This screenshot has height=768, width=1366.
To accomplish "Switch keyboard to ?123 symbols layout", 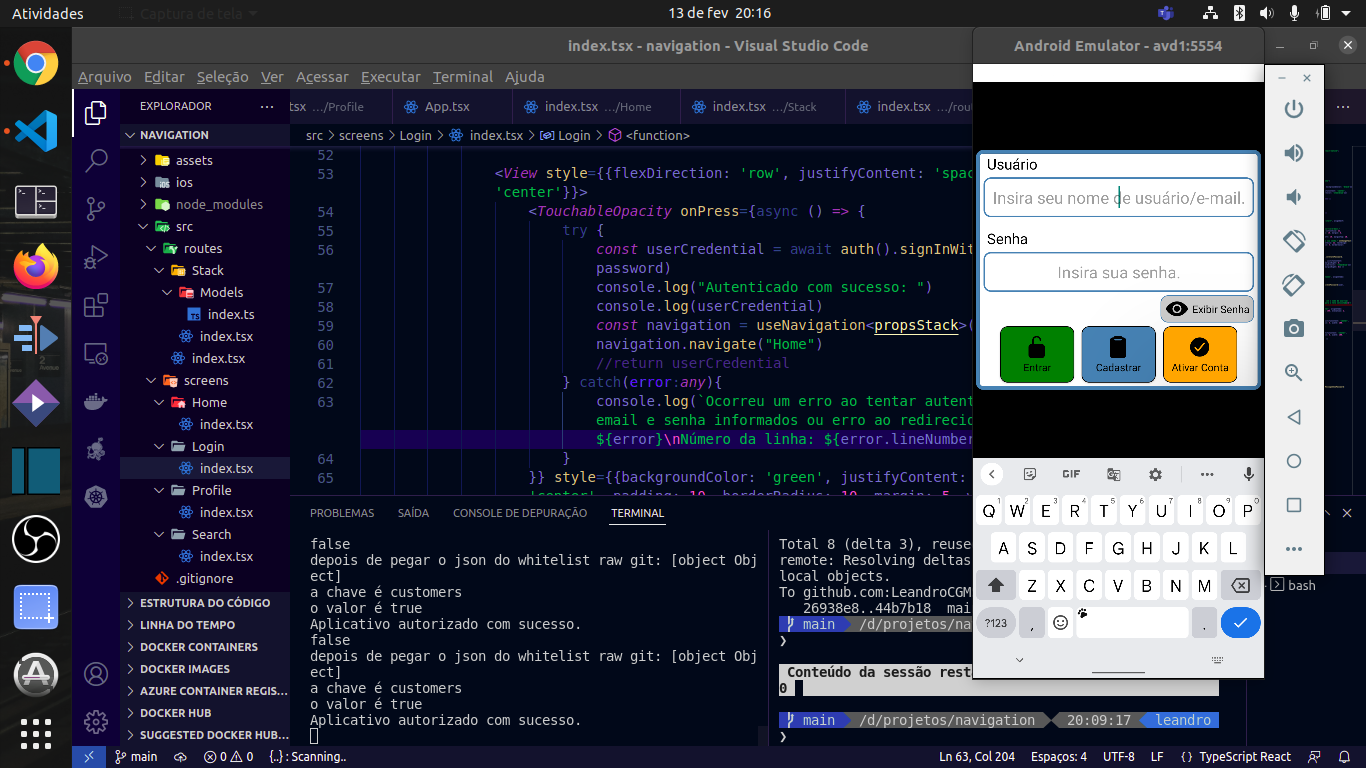I will tap(996, 623).
